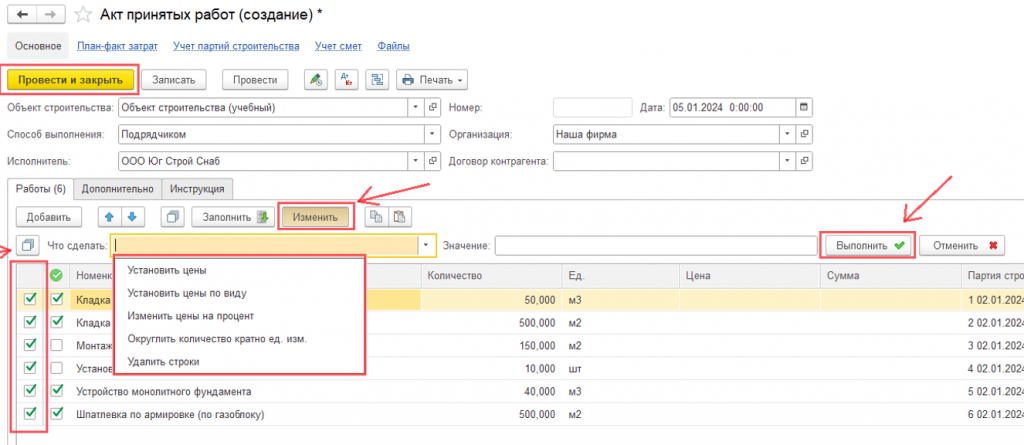Move row up with blue arrow
The width and height of the screenshot is (1024, 445).
pos(109,217)
